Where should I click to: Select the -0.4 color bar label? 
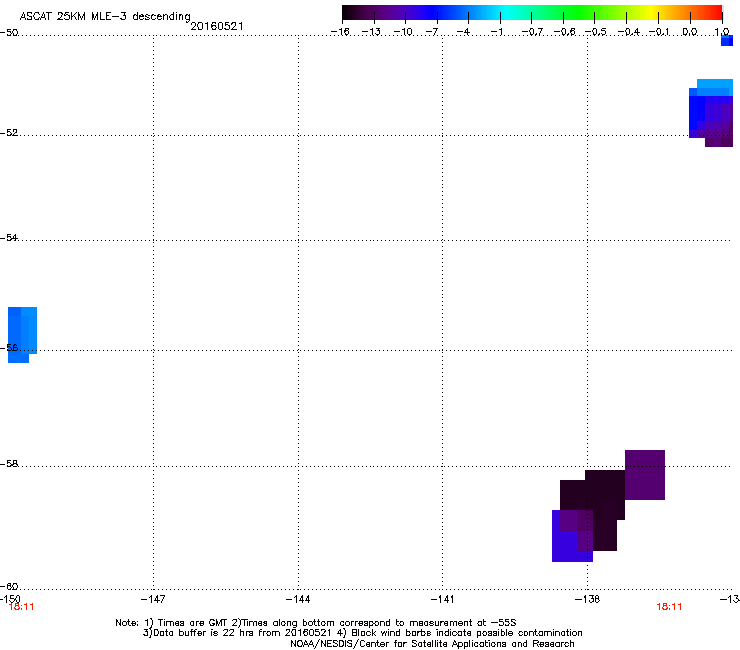pyautogui.click(x=628, y=32)
